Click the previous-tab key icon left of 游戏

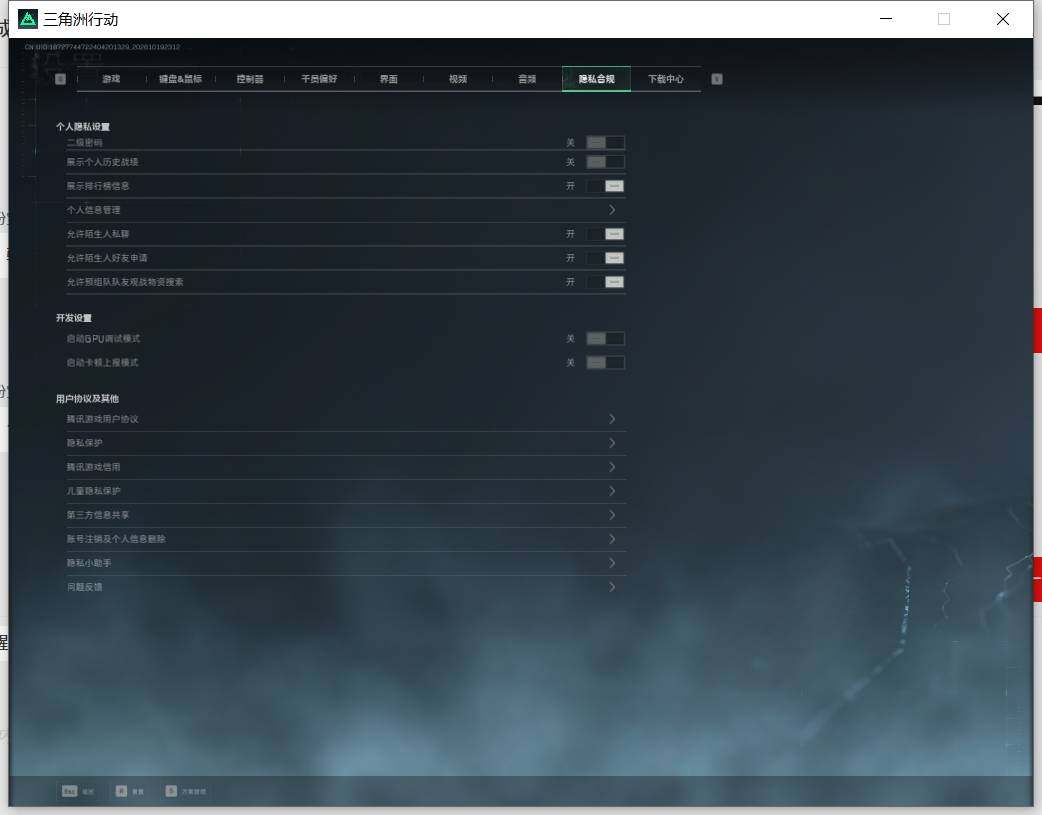(x=60, y=79)
